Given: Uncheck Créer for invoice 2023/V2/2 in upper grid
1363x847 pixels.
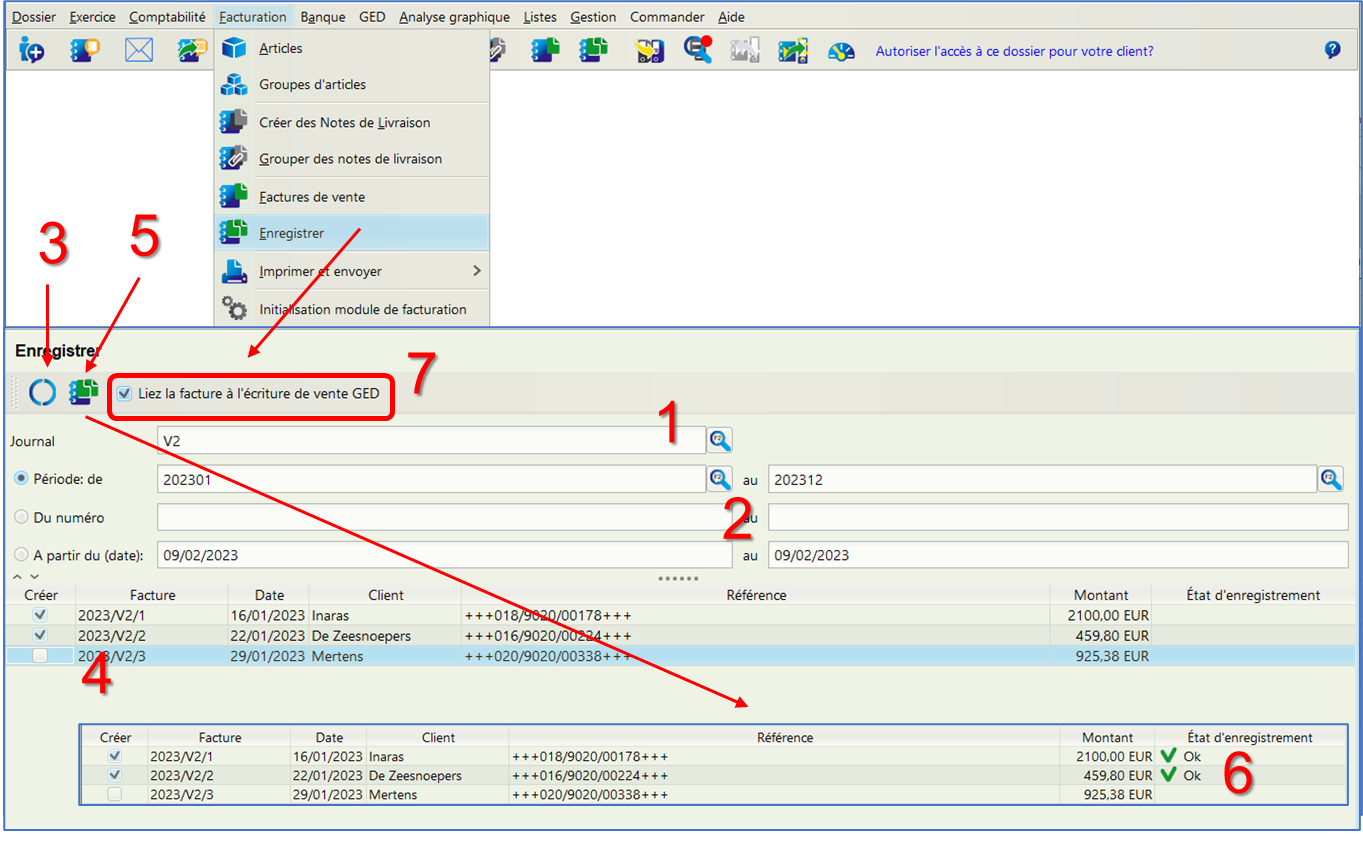Looking at the screenshot, I should 40,635.
